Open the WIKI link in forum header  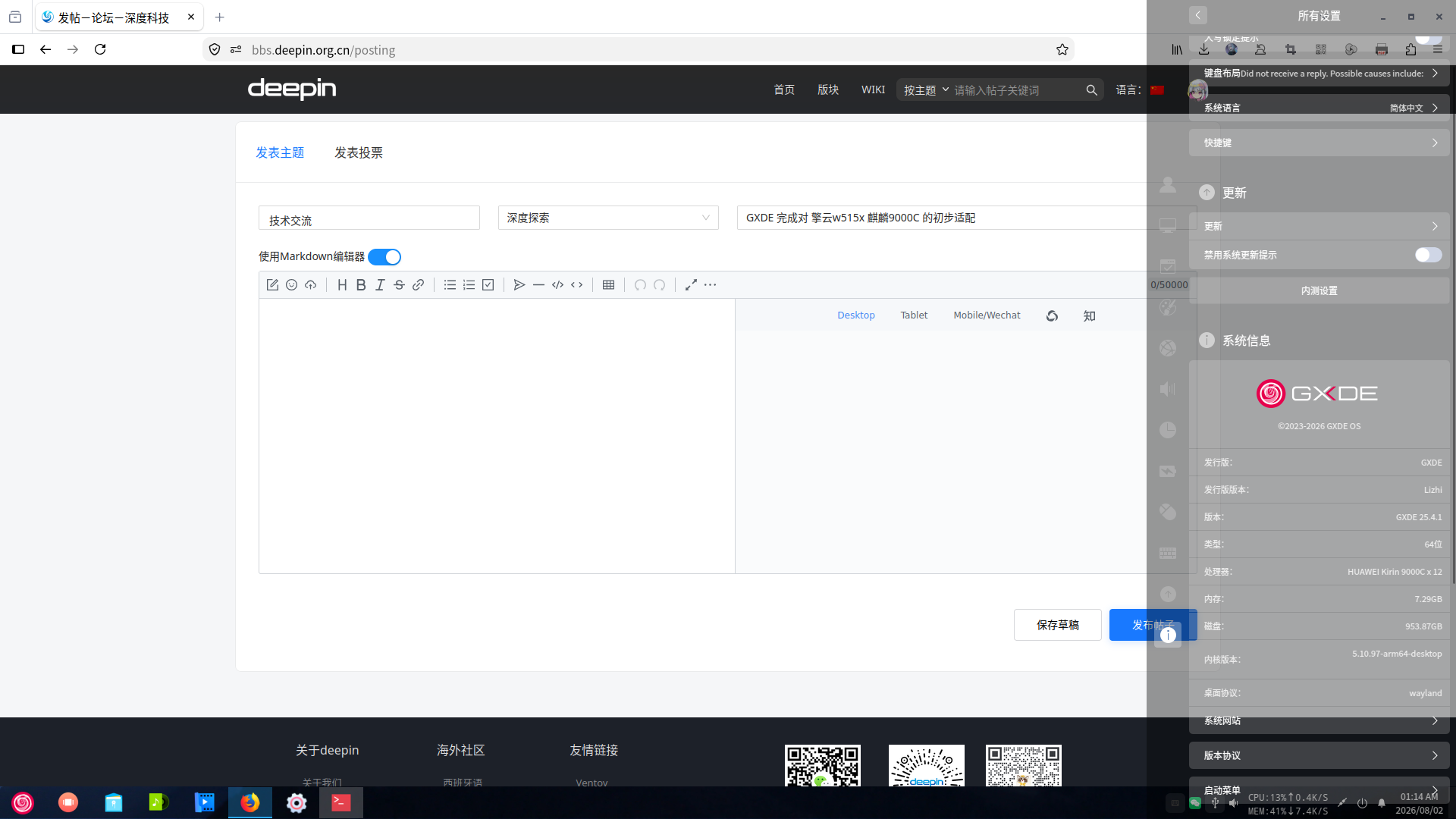(873, 89)
